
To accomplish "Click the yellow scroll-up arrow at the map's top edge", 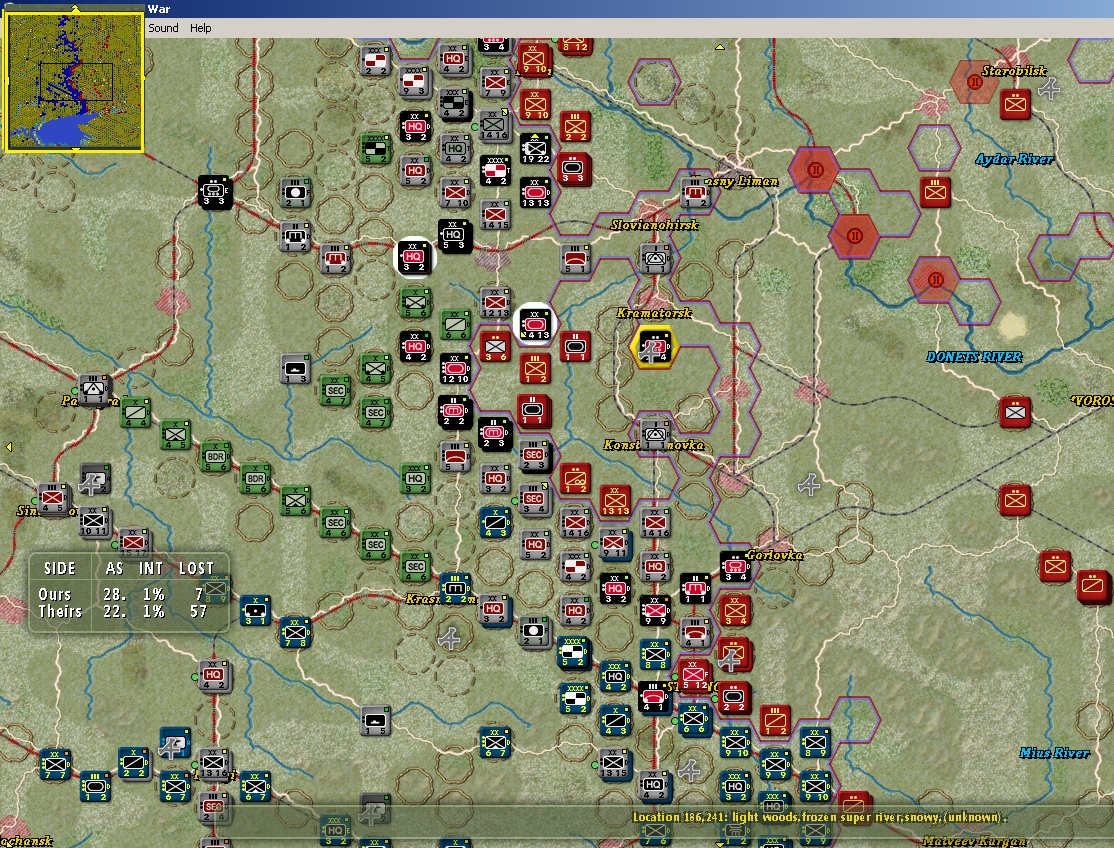I will pos(720,47).
